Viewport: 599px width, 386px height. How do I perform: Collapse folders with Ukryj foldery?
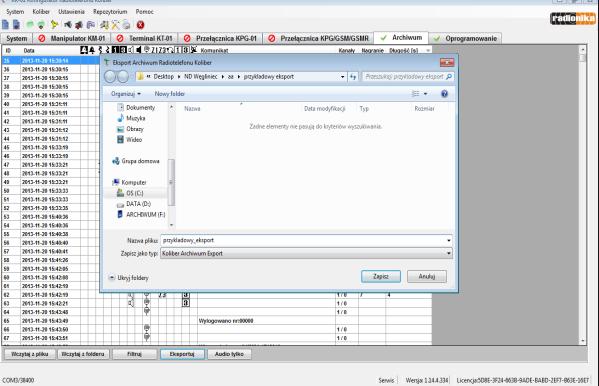tap(128, 277)
